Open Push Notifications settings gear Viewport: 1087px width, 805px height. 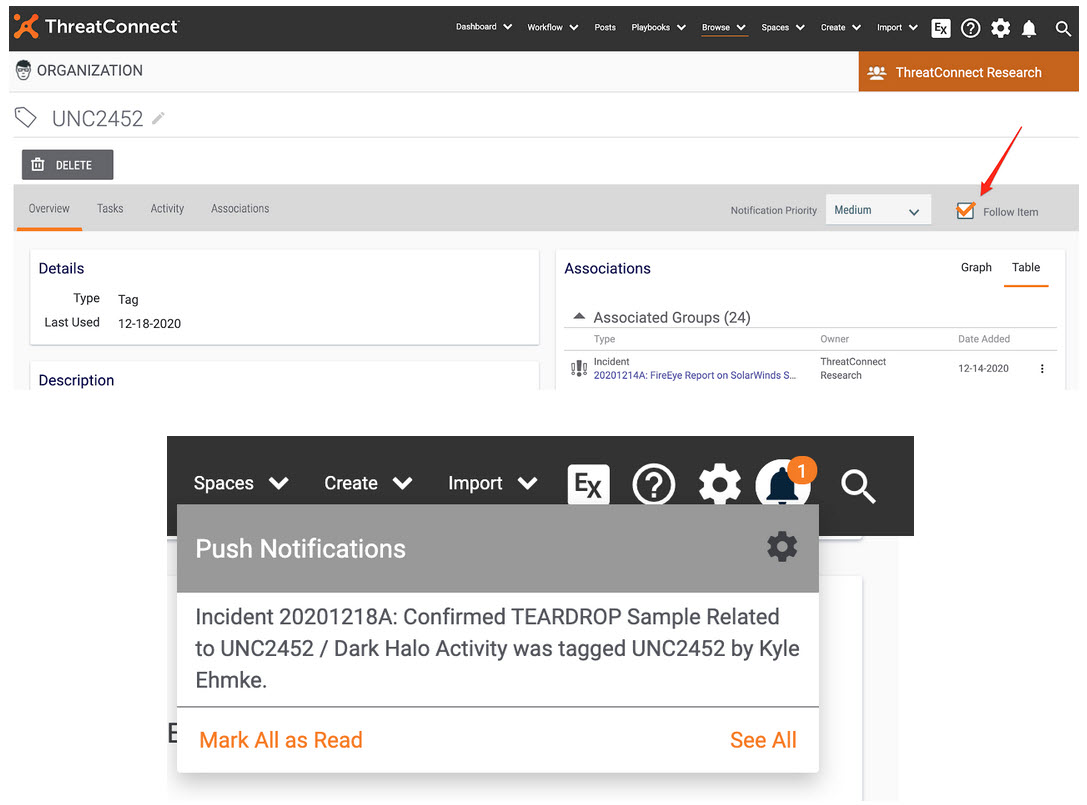pos(782,547)
